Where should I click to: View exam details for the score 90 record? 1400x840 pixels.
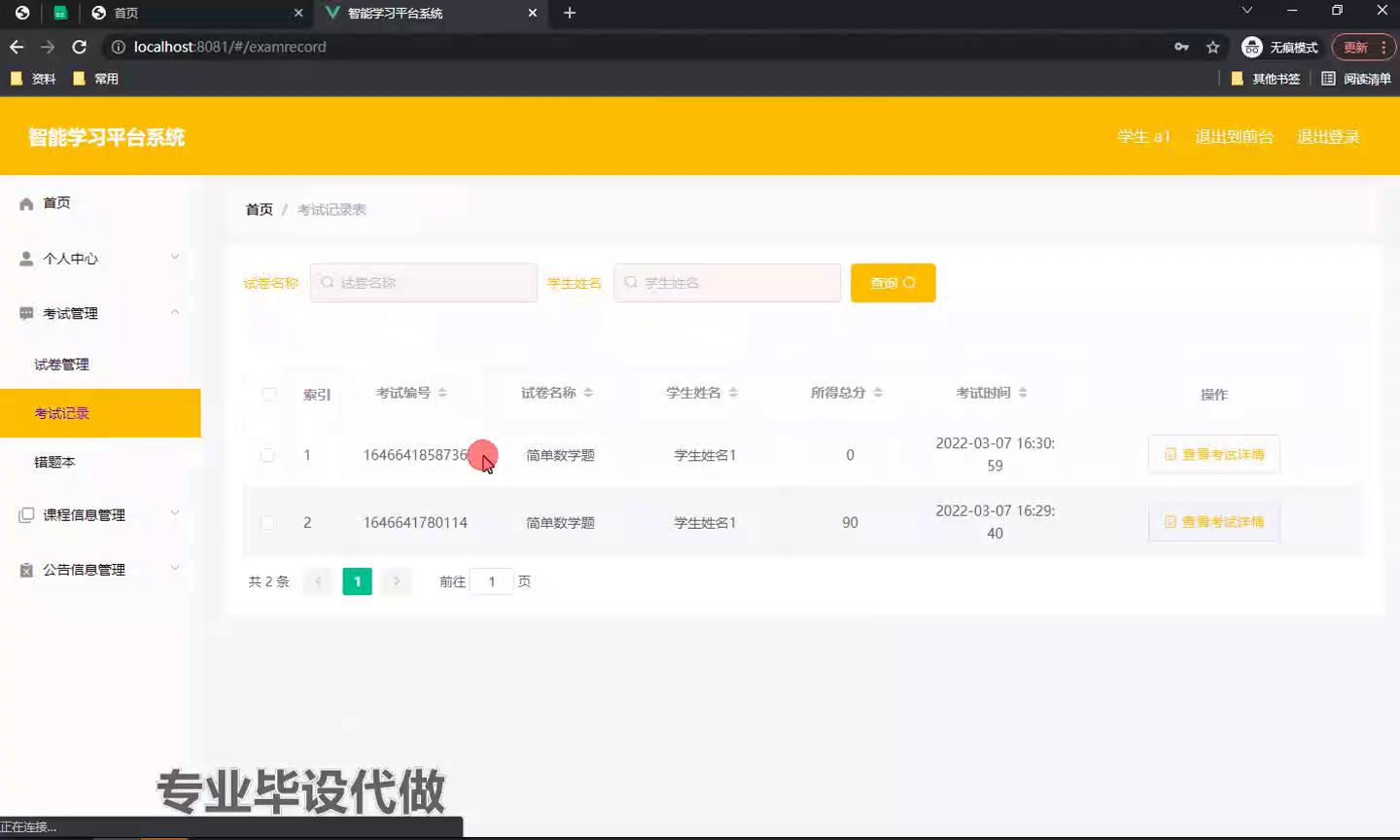click(x=1213, y=522)
